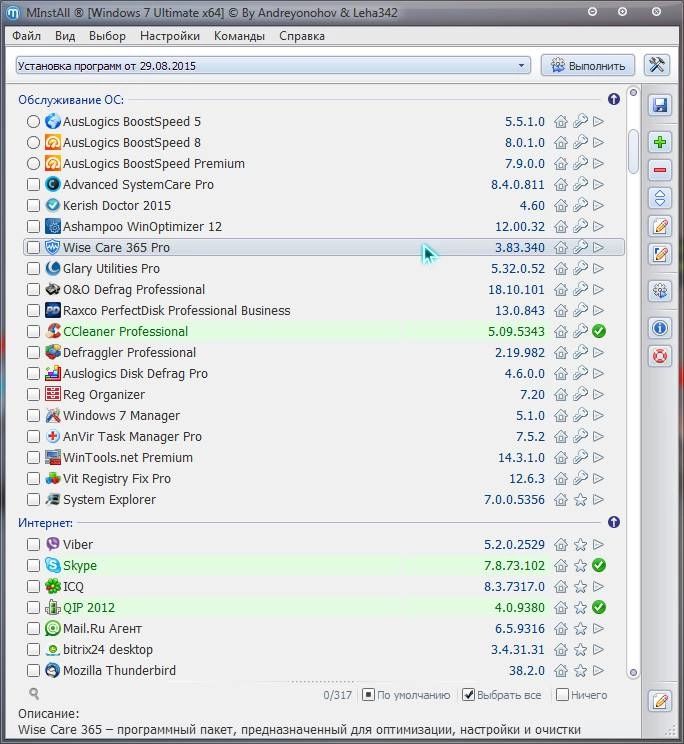Click the red minus remove icon
Viewport: 684px width, 744px height.
tap(660, 170)
